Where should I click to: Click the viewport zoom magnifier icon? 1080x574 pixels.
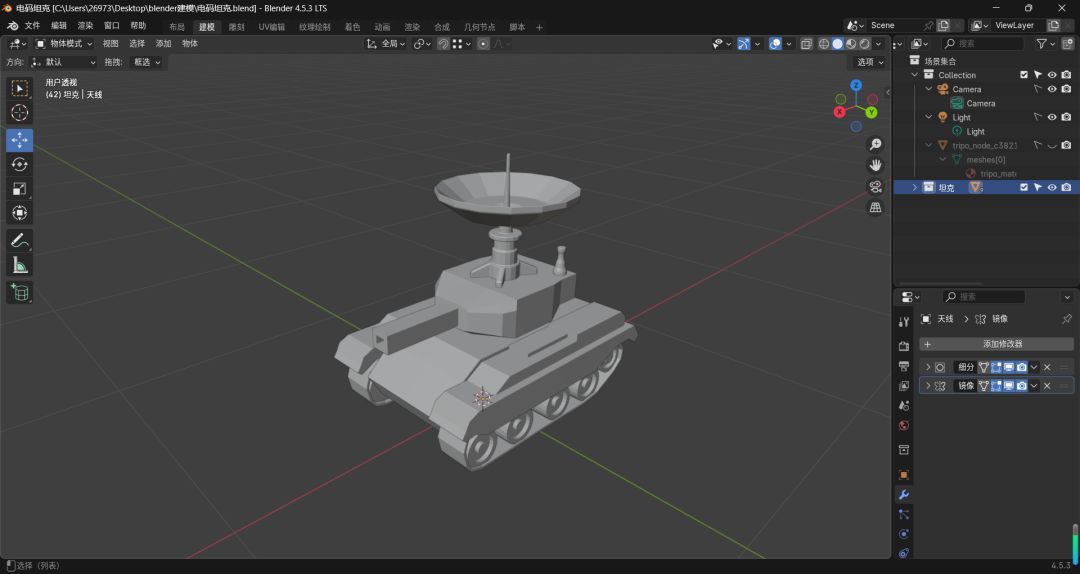875,144
